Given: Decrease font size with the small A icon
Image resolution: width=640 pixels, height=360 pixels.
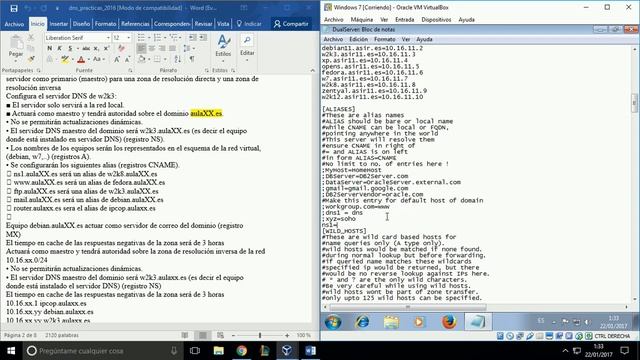Looking at the screenshot, I should point(128,60).
